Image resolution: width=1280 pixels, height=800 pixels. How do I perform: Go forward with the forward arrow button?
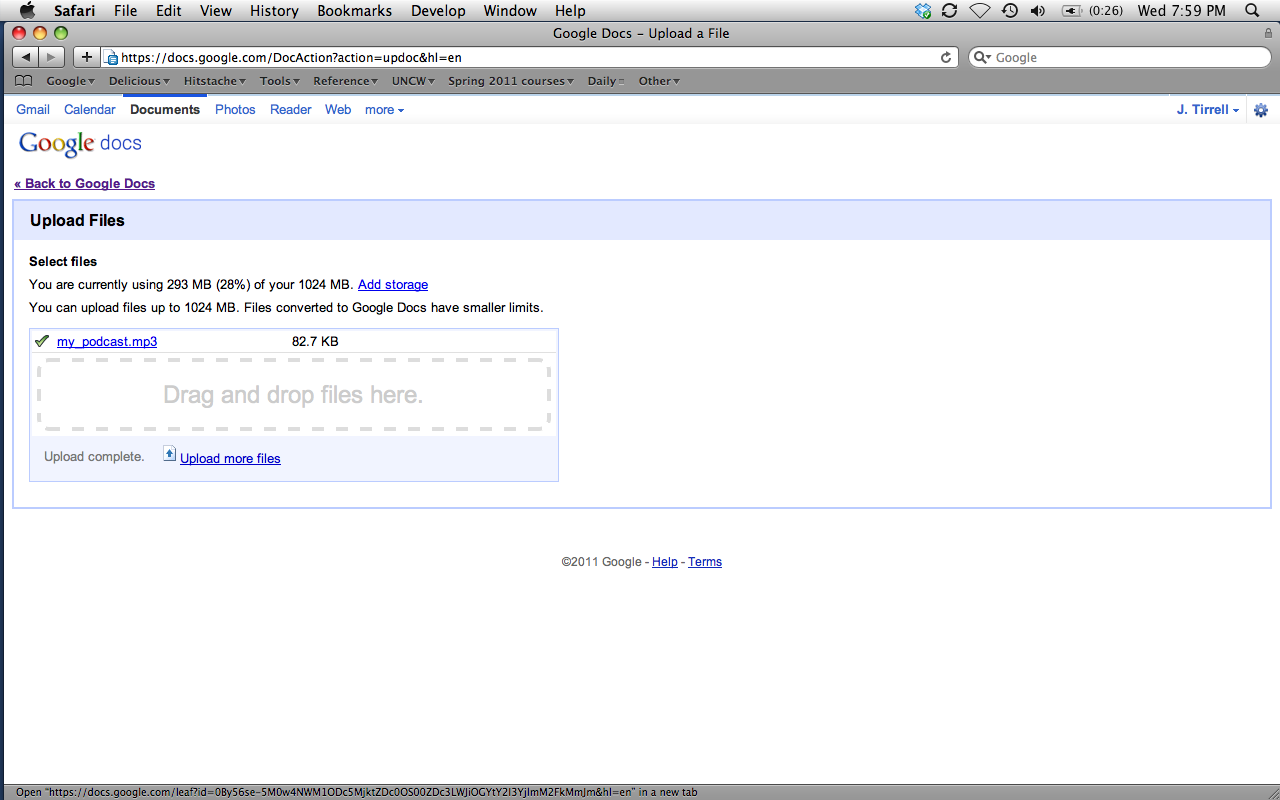click(52, 57)
